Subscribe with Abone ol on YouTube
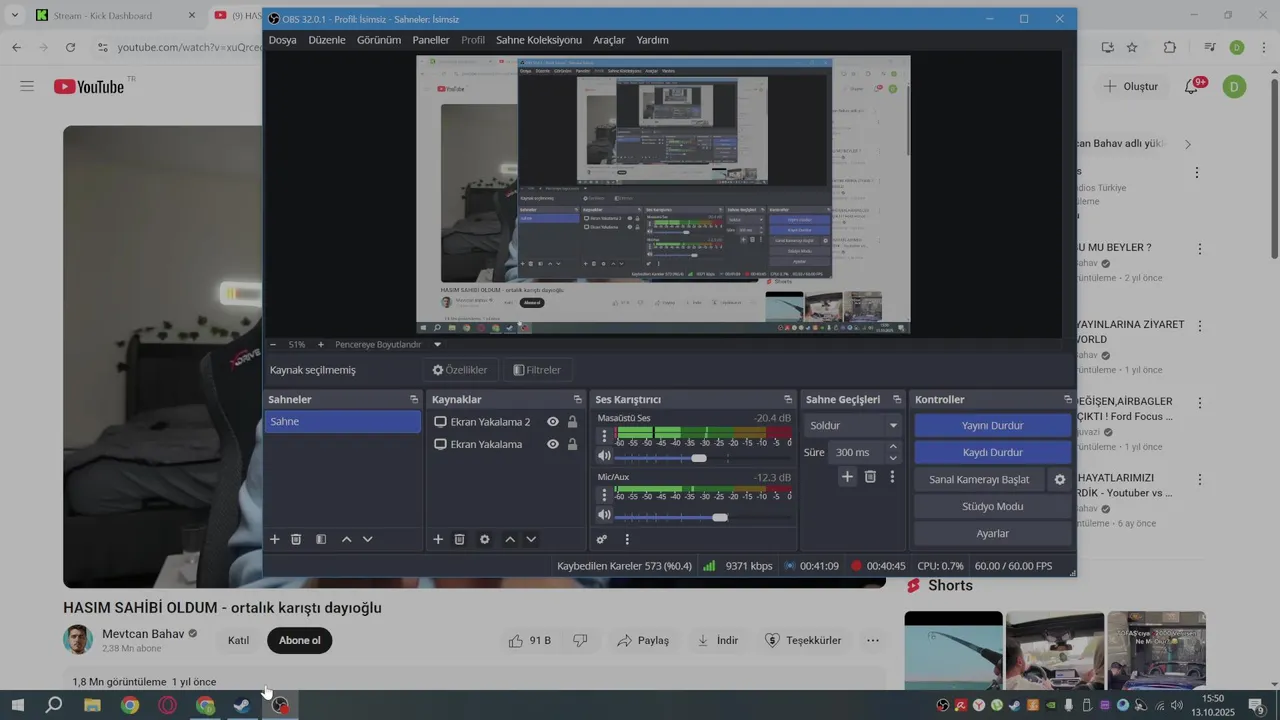The height and width of the screenshot is (720, 1280). [x=300, y=640]
